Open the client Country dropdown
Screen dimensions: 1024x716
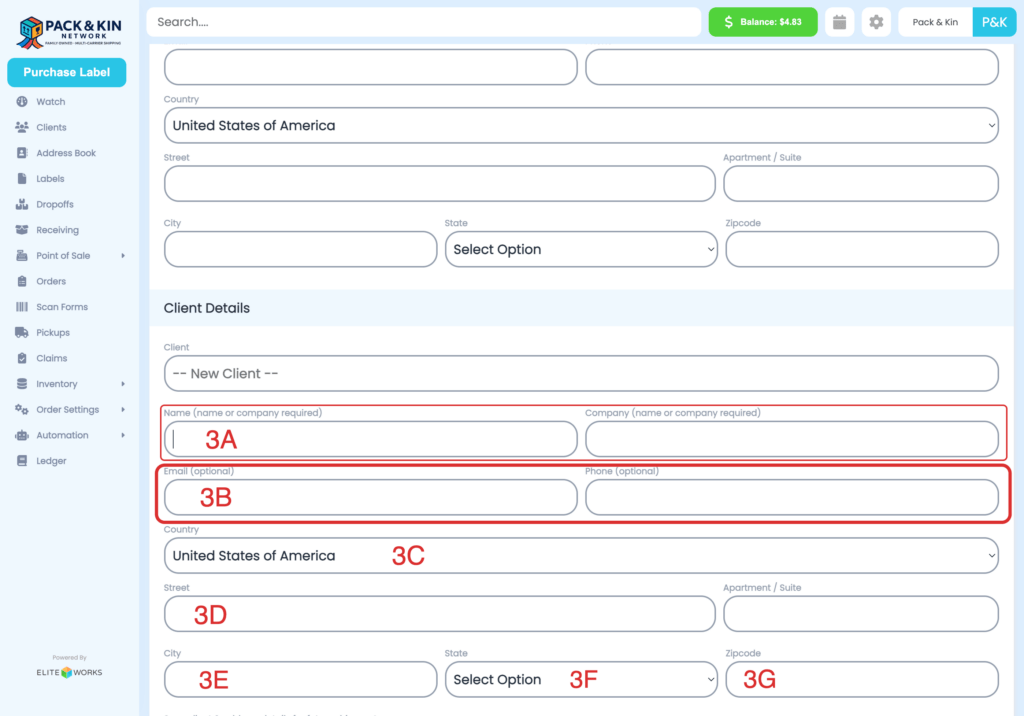581,556
